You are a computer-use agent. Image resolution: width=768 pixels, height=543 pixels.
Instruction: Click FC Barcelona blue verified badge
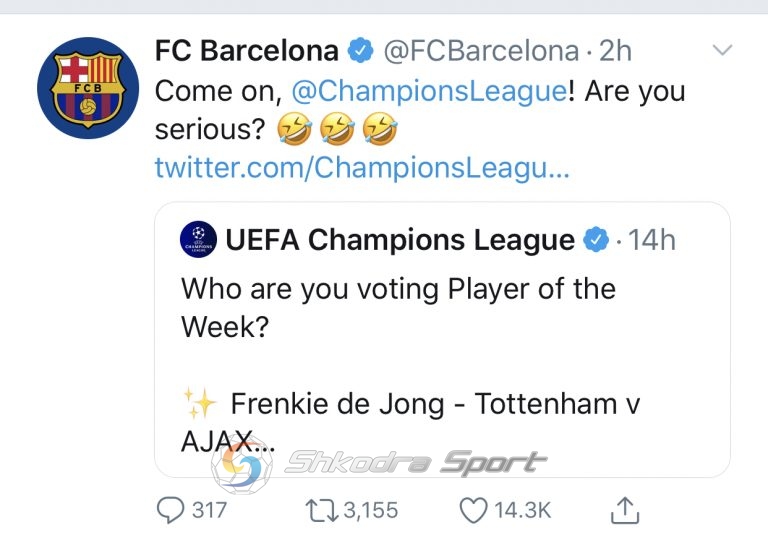(360, 50)
